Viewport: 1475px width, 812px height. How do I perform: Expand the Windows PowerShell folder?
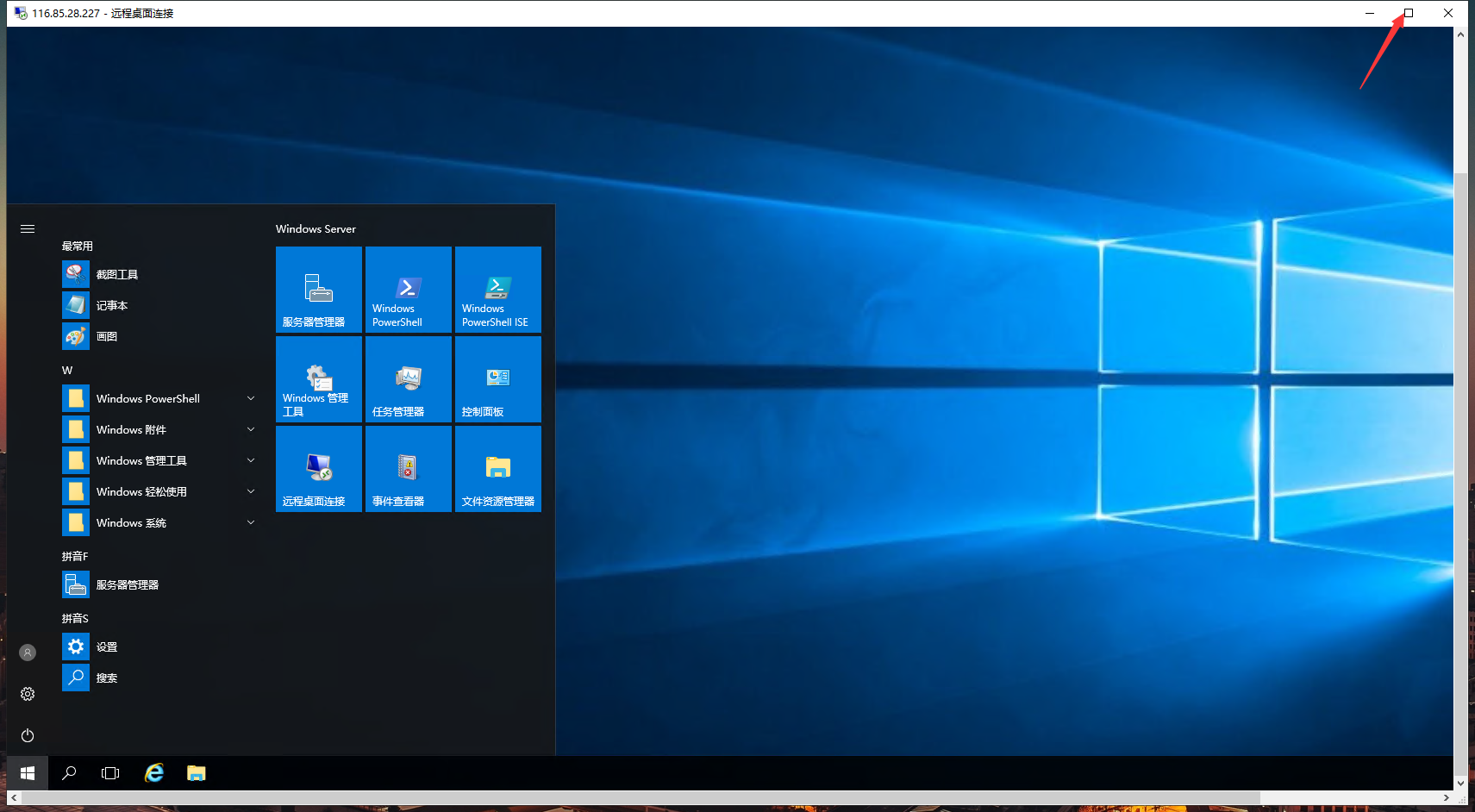pos(160,398)
